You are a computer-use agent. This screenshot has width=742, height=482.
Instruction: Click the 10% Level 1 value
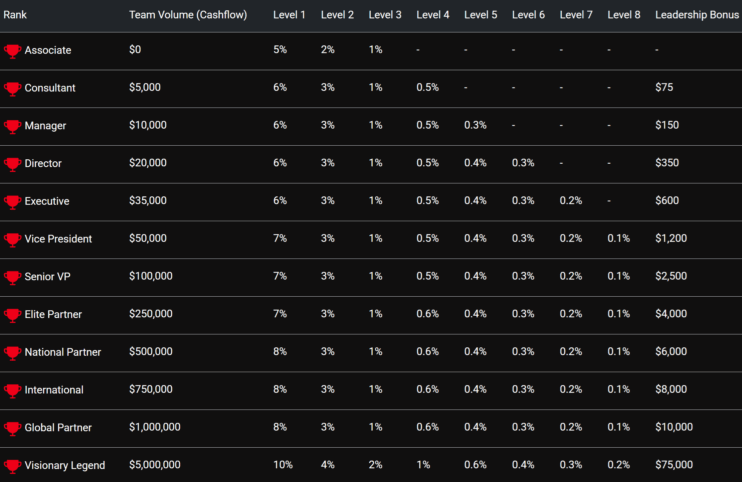[x=283, y=465]
